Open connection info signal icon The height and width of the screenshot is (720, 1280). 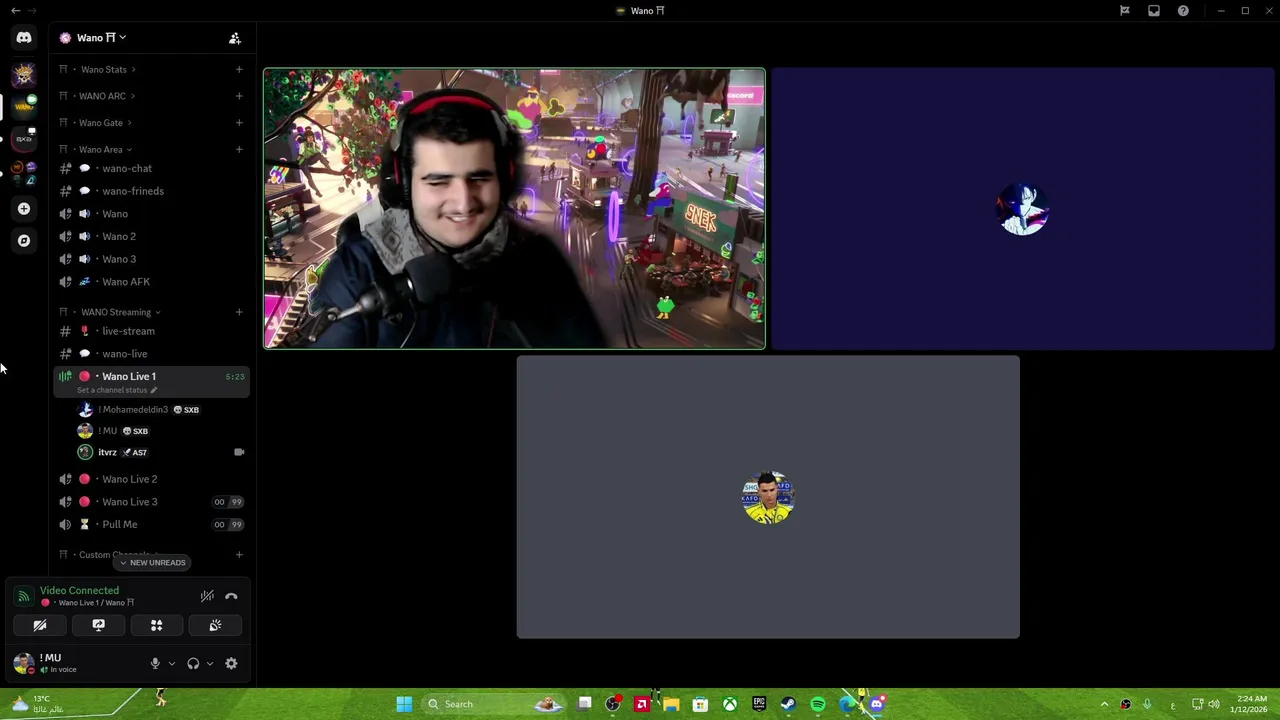coord(24,597)
